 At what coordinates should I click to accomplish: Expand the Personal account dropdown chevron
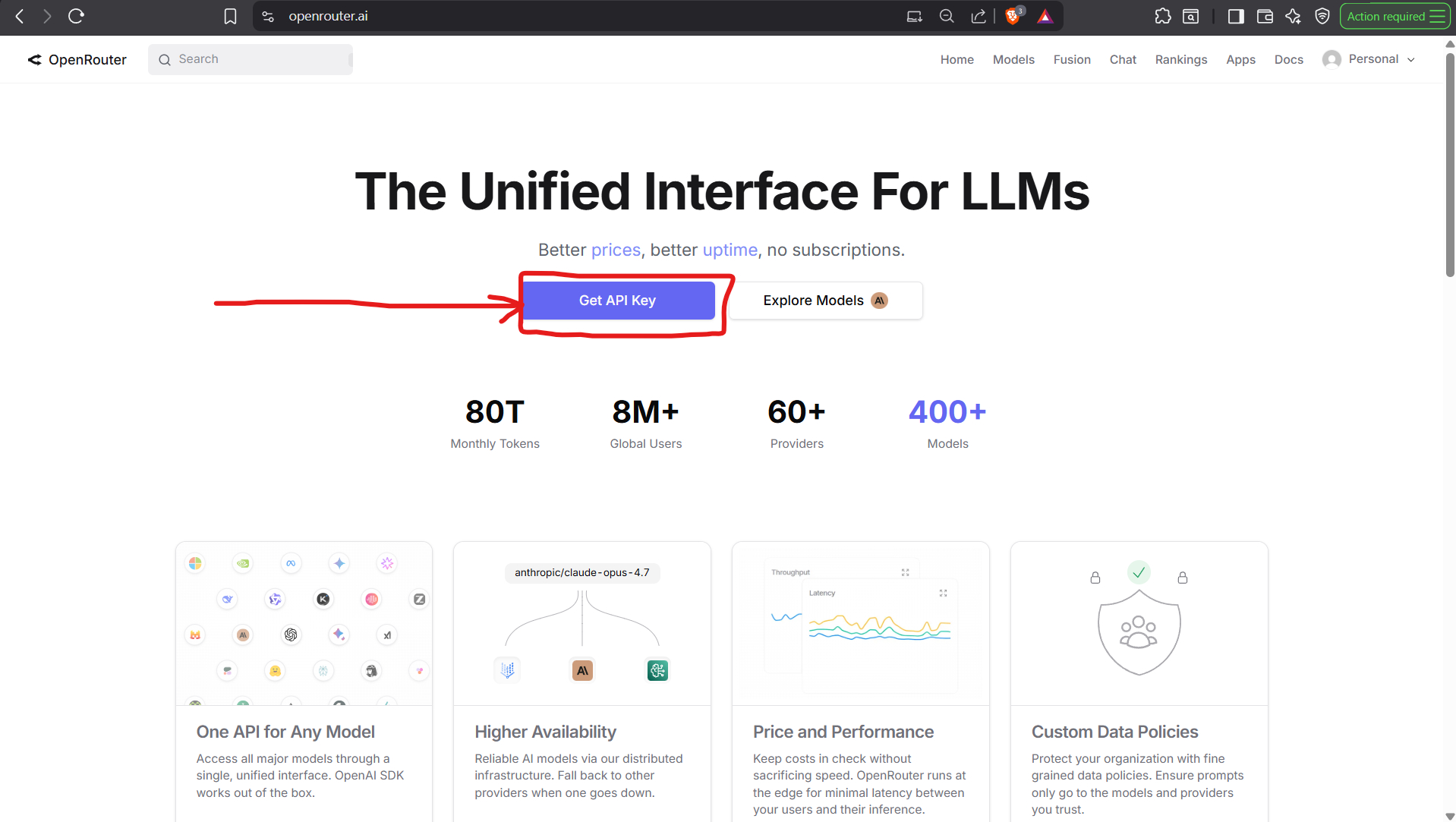[1411, 60]
